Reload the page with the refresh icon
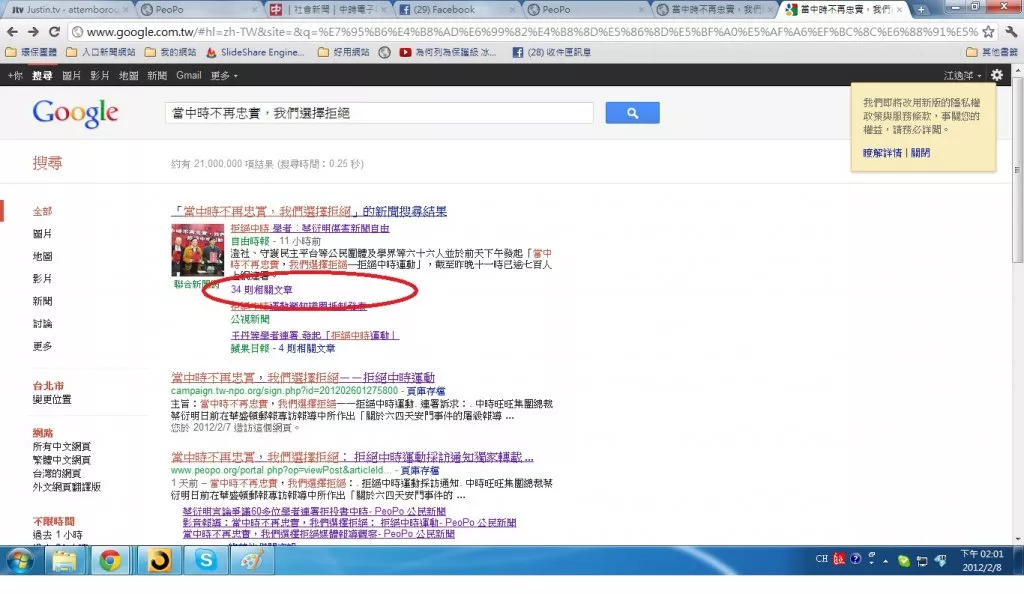 [54, 31]
